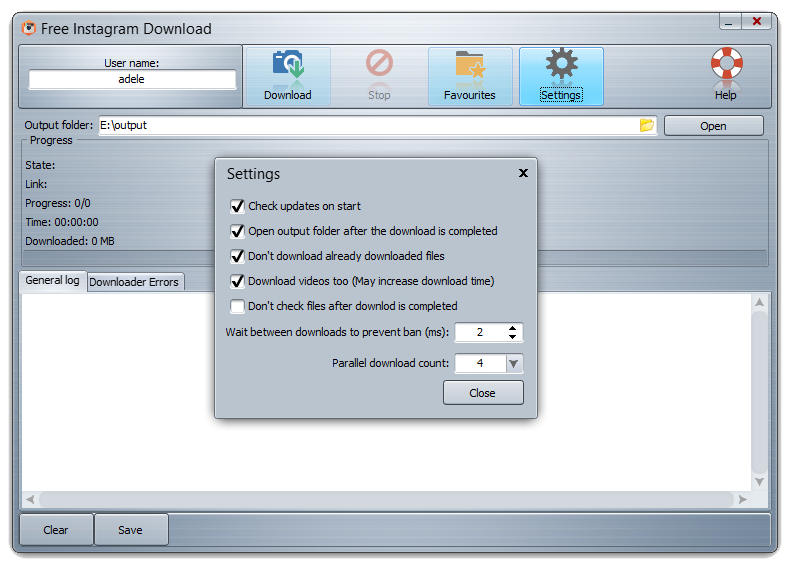Click the 'Time: 00:00:00' text
790x565 pixels.
(62, 222)
